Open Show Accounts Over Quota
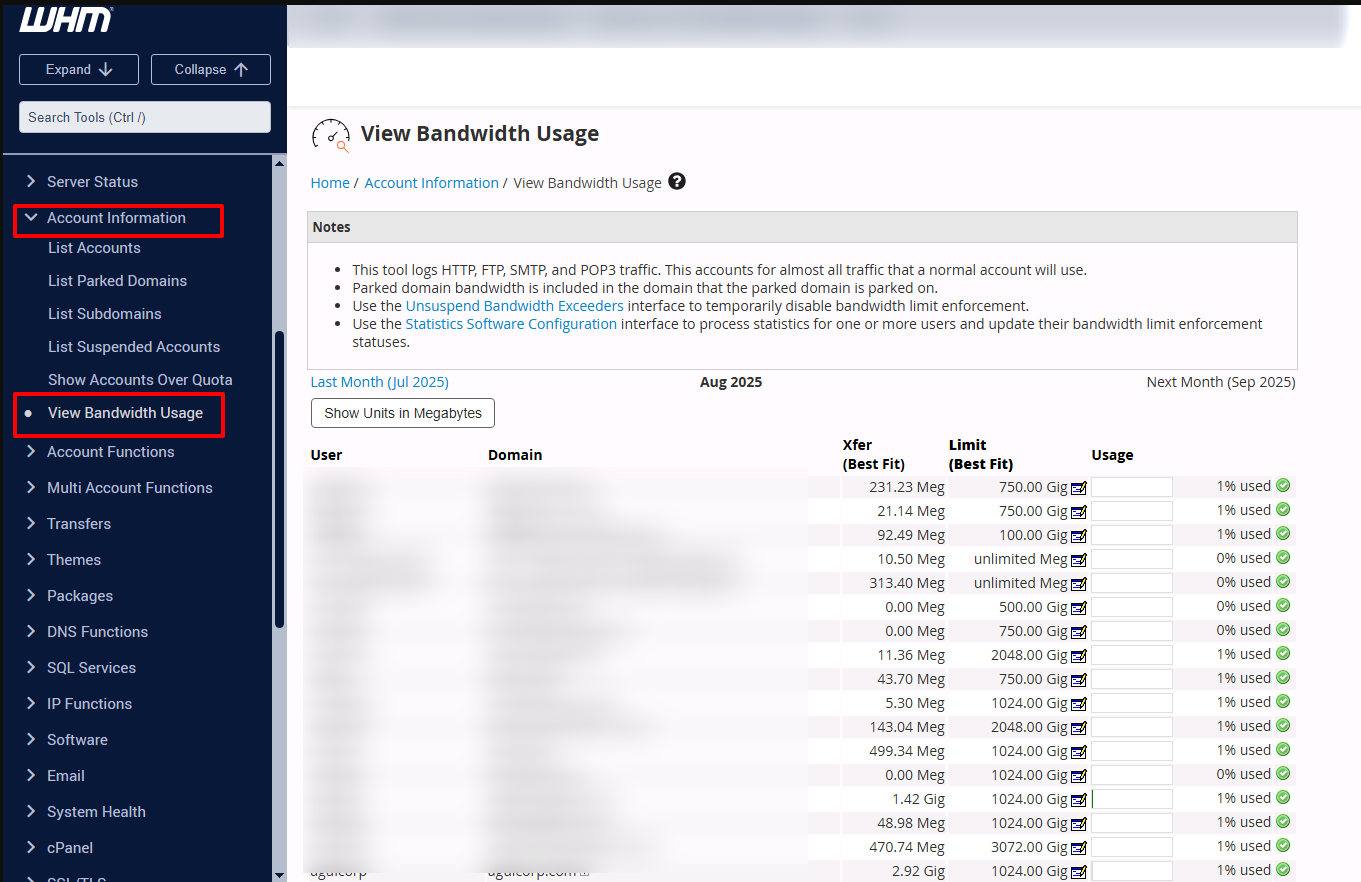 click(x=140, y=380)
